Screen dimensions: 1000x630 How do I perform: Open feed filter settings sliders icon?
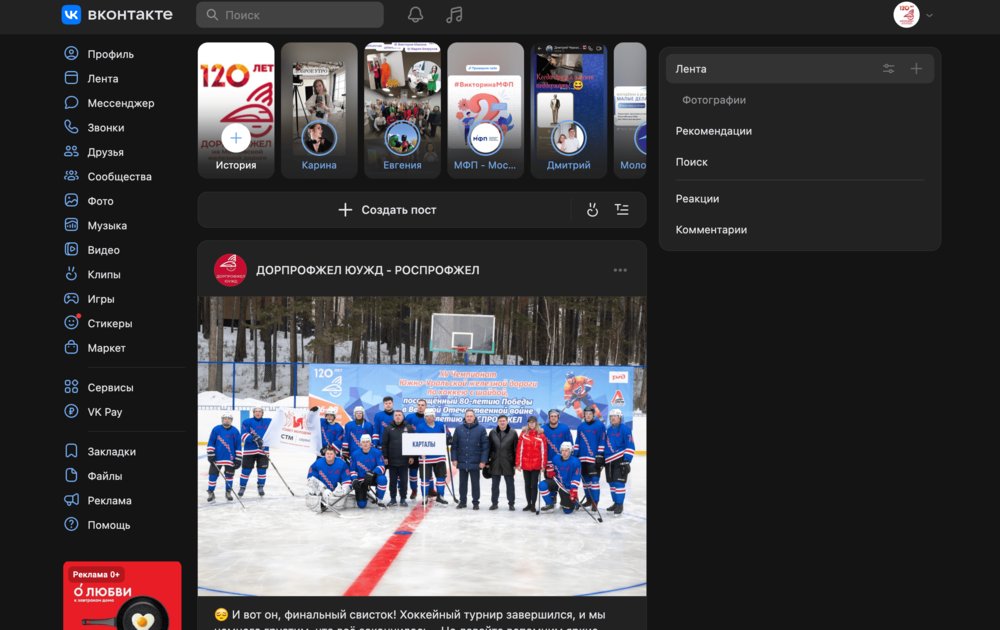[x=888, y=69]
